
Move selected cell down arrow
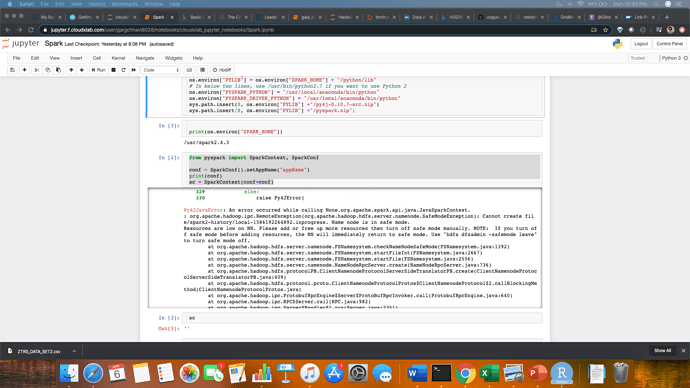click(x=82, y=70)
